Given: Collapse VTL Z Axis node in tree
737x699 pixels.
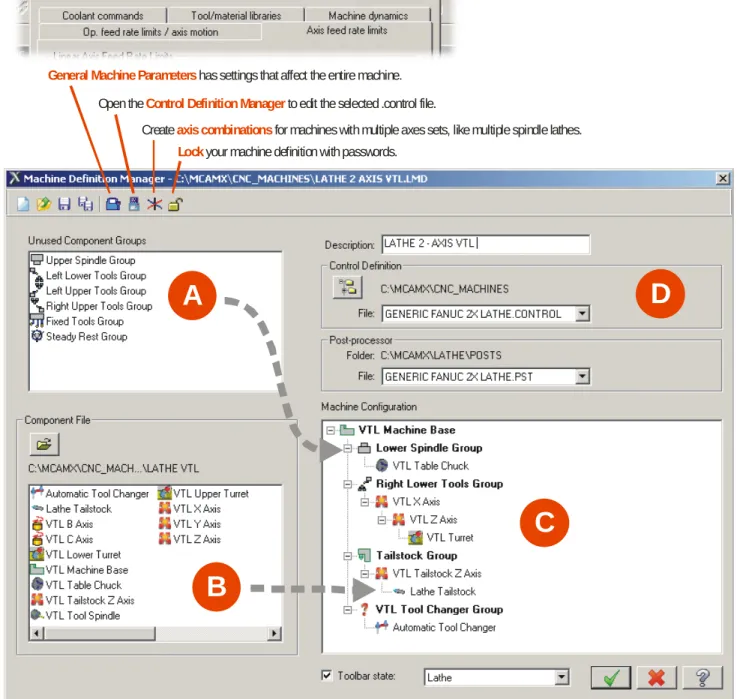Looking at the screenshot, I should pos(382,520).
